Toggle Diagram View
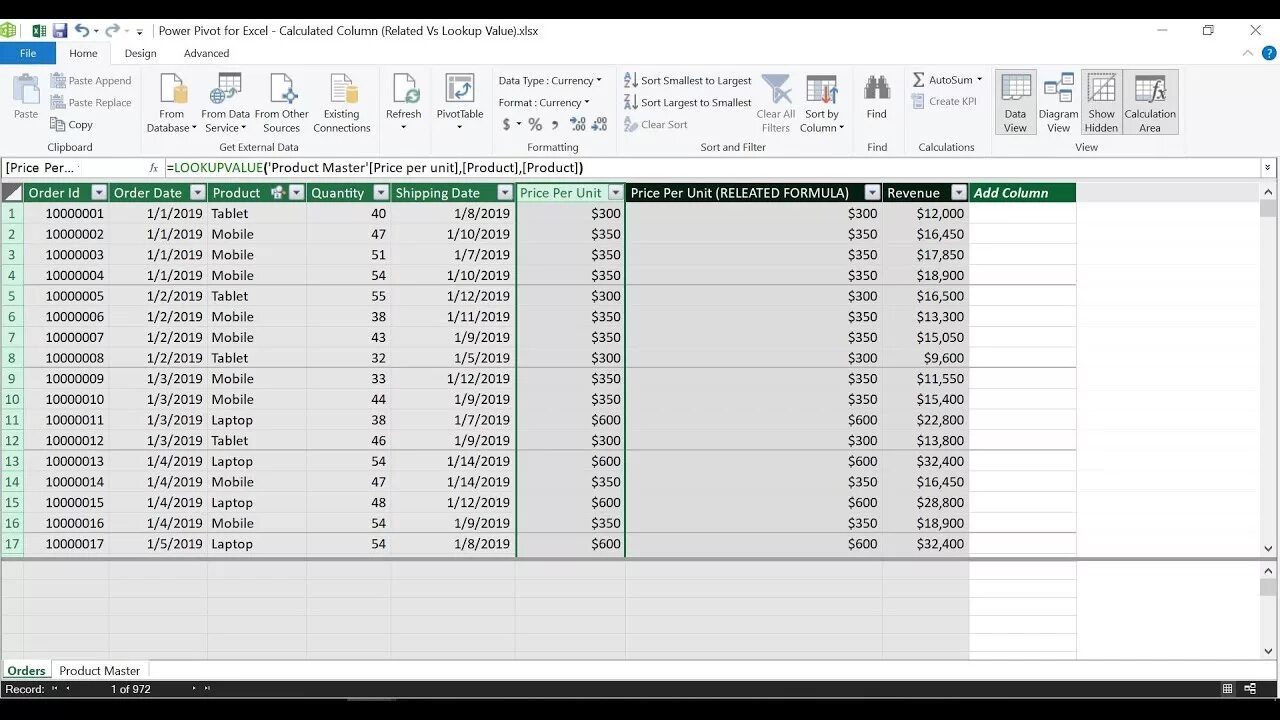This screenshot has height=720, width=1280. click(1058, 103)
